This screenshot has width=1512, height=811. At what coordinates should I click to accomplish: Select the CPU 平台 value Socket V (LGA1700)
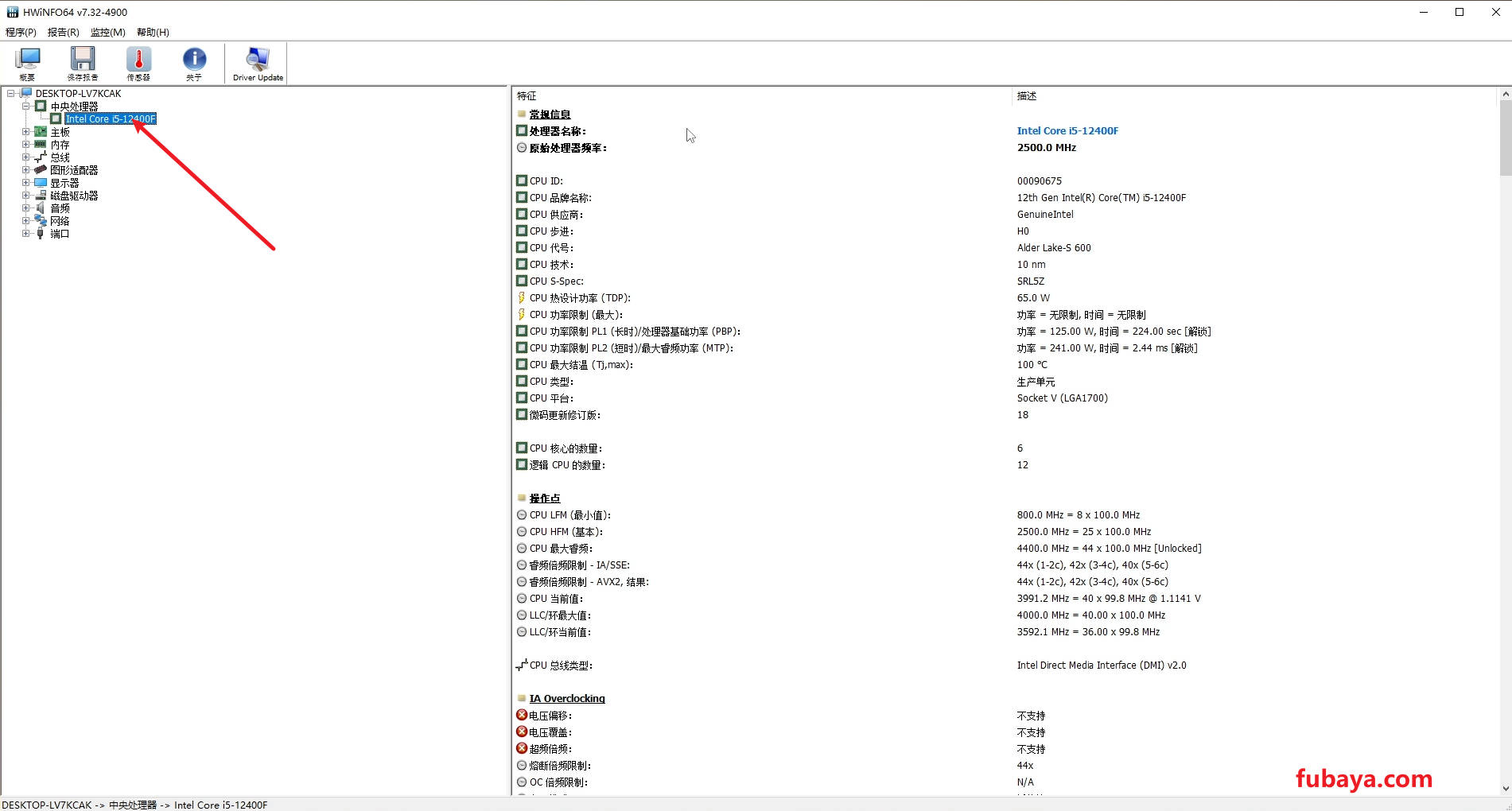click(x=1062, y=398)
